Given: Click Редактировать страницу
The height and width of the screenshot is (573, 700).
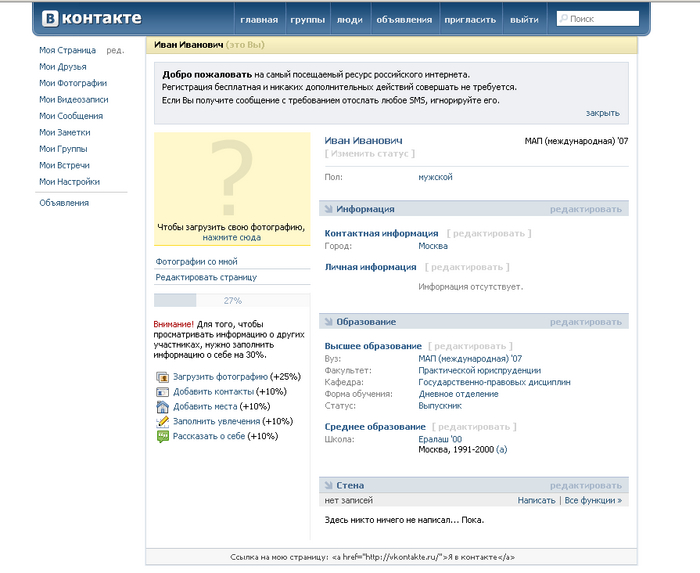Looking at the screenshot, I should [x=206, y=278].
